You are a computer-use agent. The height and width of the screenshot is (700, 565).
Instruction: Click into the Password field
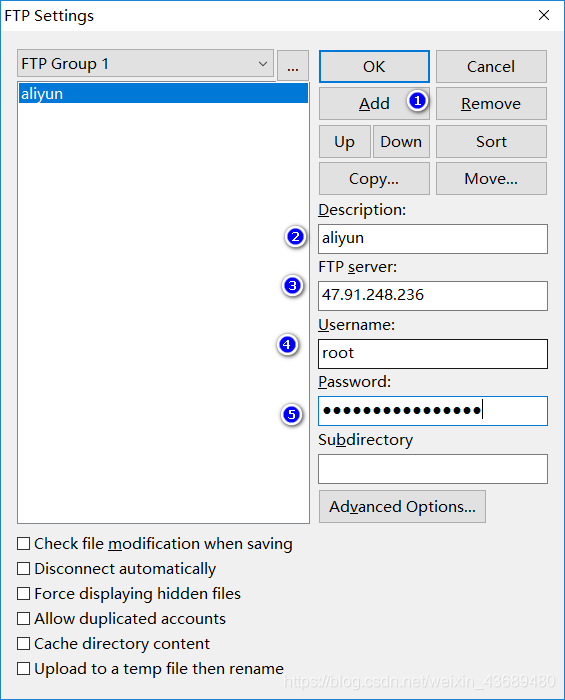pyautogui.click(x=432, y=411)
